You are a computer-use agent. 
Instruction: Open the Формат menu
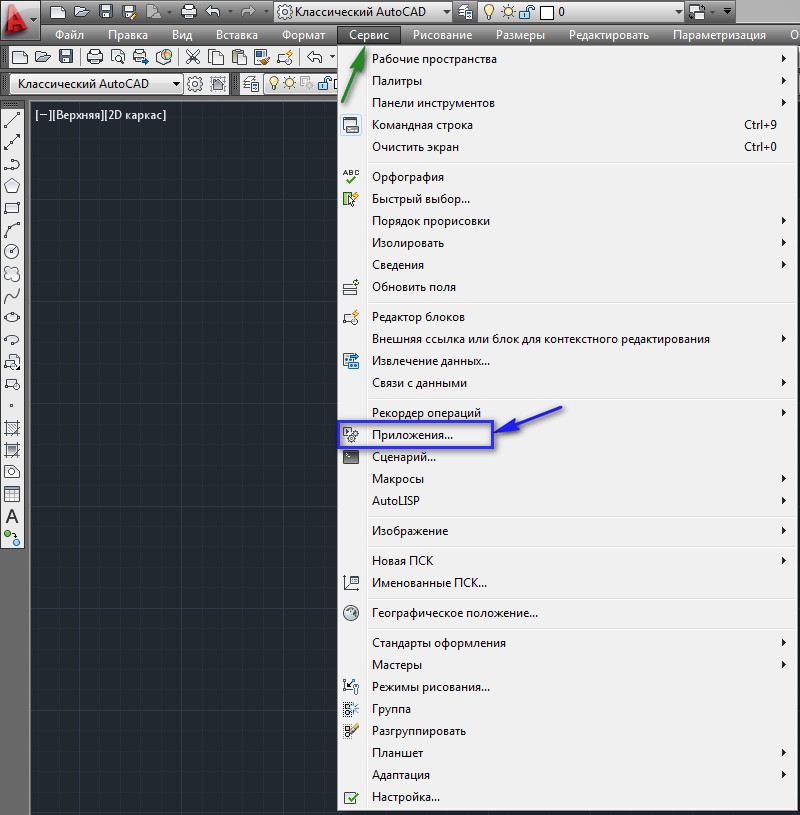pos(304,35)
